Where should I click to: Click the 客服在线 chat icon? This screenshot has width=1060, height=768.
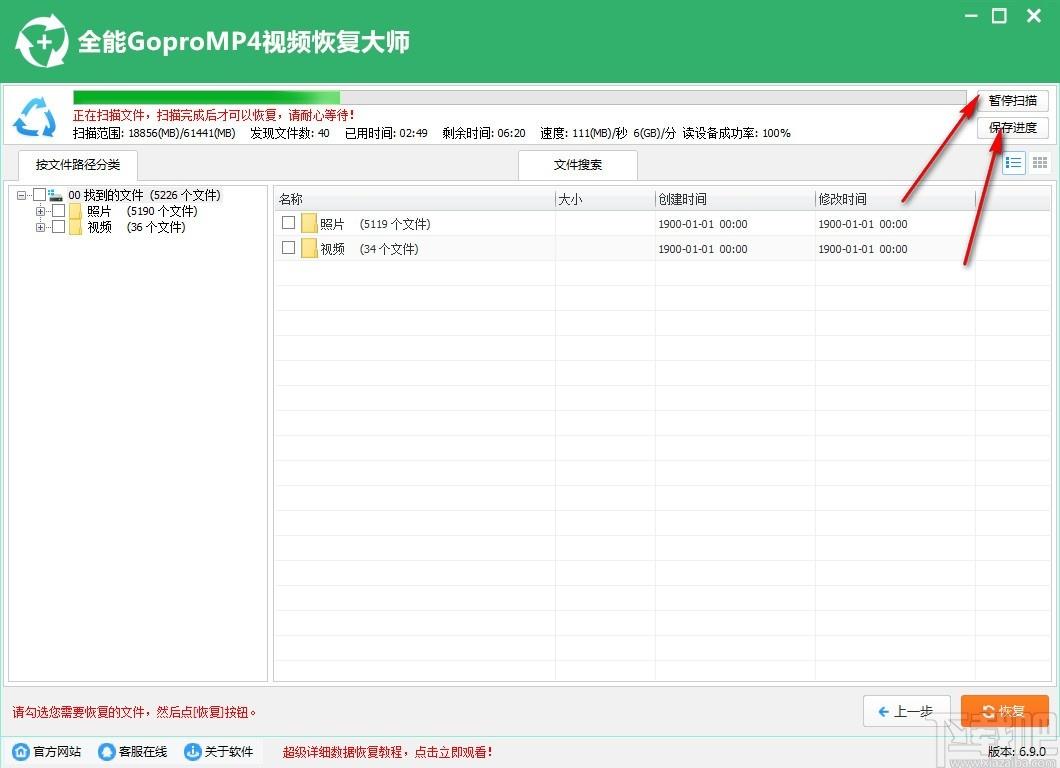106,751
